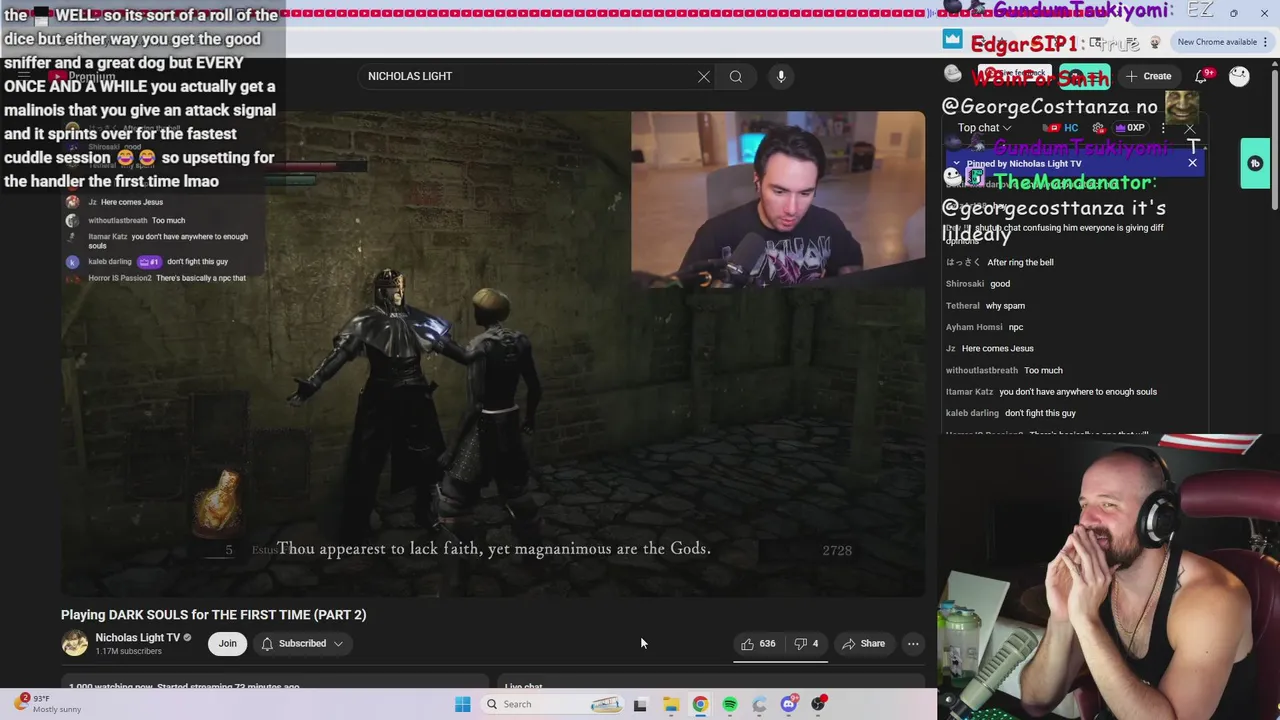This screenshot has height=720, width=1280.
Task: Open Chrome's three-dot menu
Action: click(1265, 42)
